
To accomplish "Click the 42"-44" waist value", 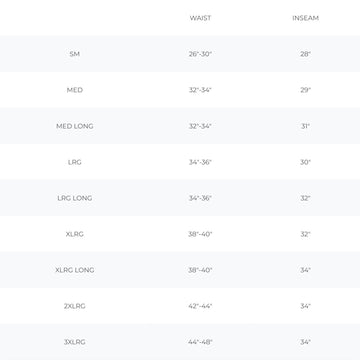I will tap(200, 306).
